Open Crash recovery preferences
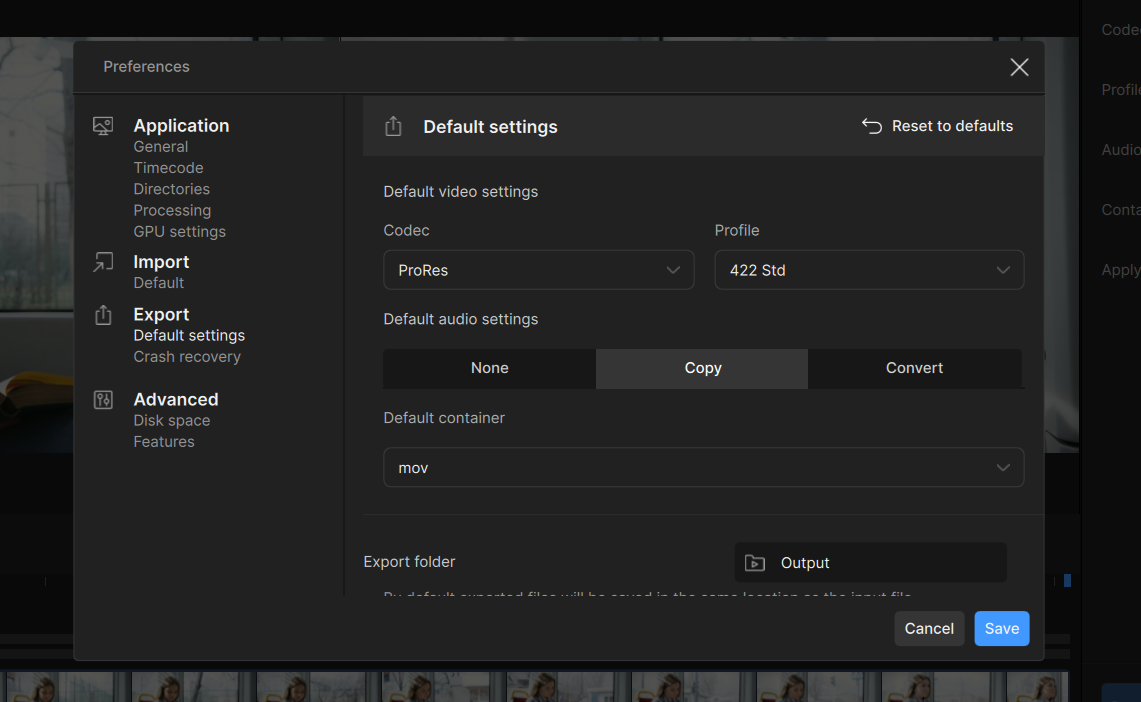Viewport: 1141px width, 702px height. click(x=187, y=356)
